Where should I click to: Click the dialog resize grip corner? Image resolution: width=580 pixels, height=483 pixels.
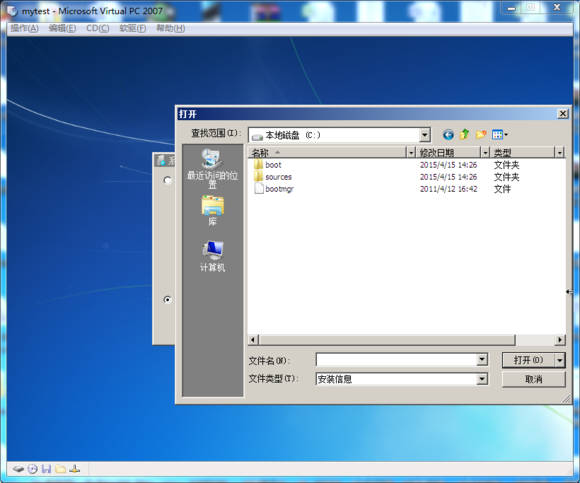coord(566,398)
